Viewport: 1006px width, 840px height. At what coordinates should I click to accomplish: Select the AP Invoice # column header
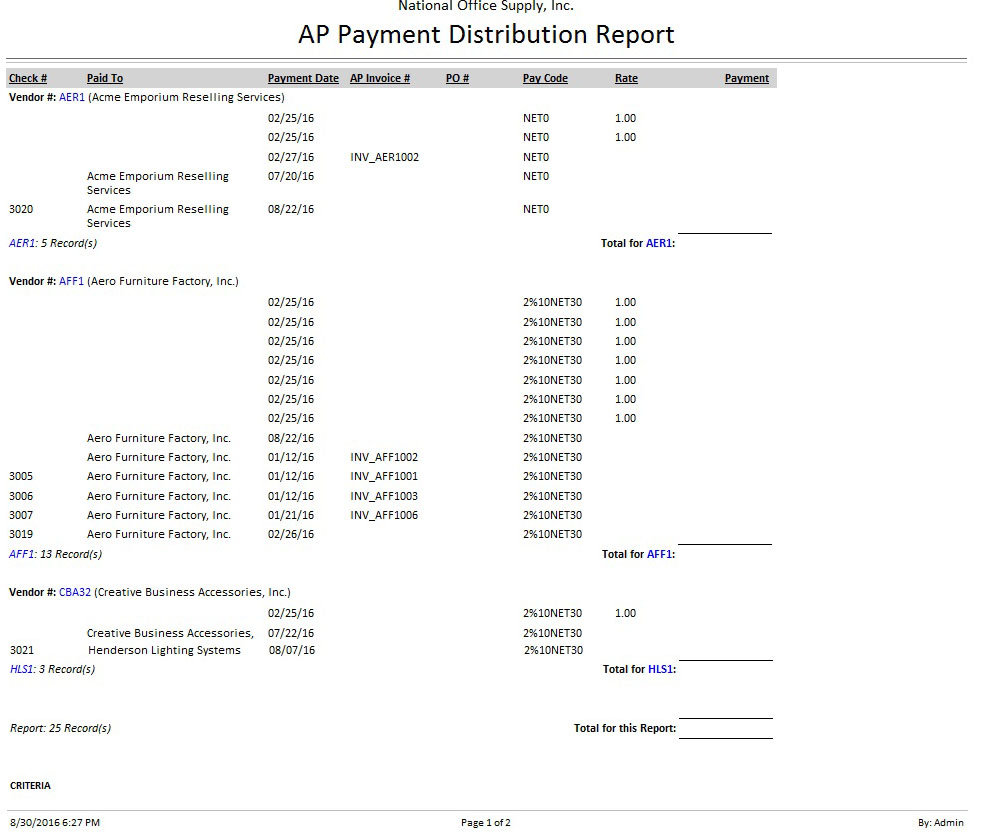click(380, 79)
